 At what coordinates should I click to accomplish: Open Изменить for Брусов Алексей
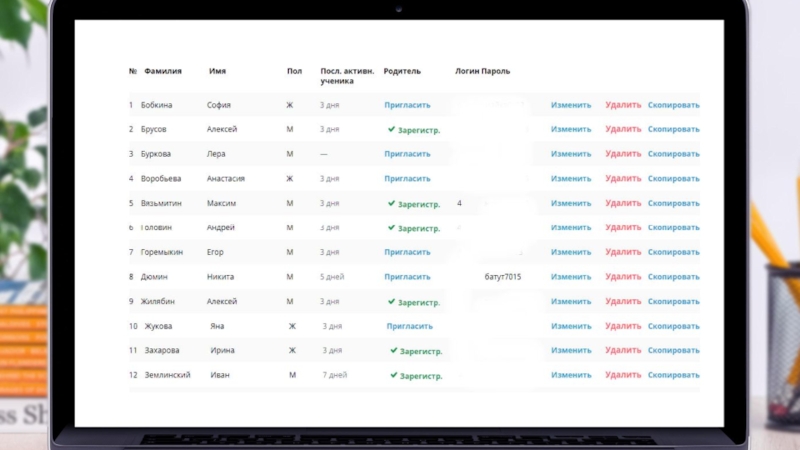click(x=571, y=130)
